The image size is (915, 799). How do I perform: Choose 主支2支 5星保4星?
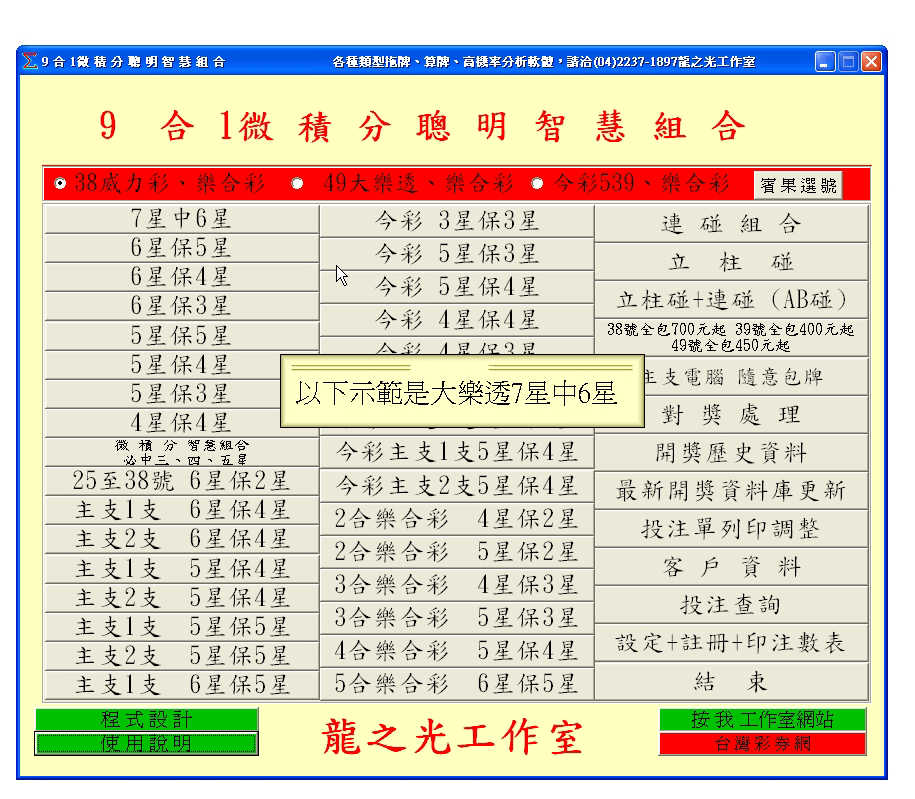click(x=181, y=598)
